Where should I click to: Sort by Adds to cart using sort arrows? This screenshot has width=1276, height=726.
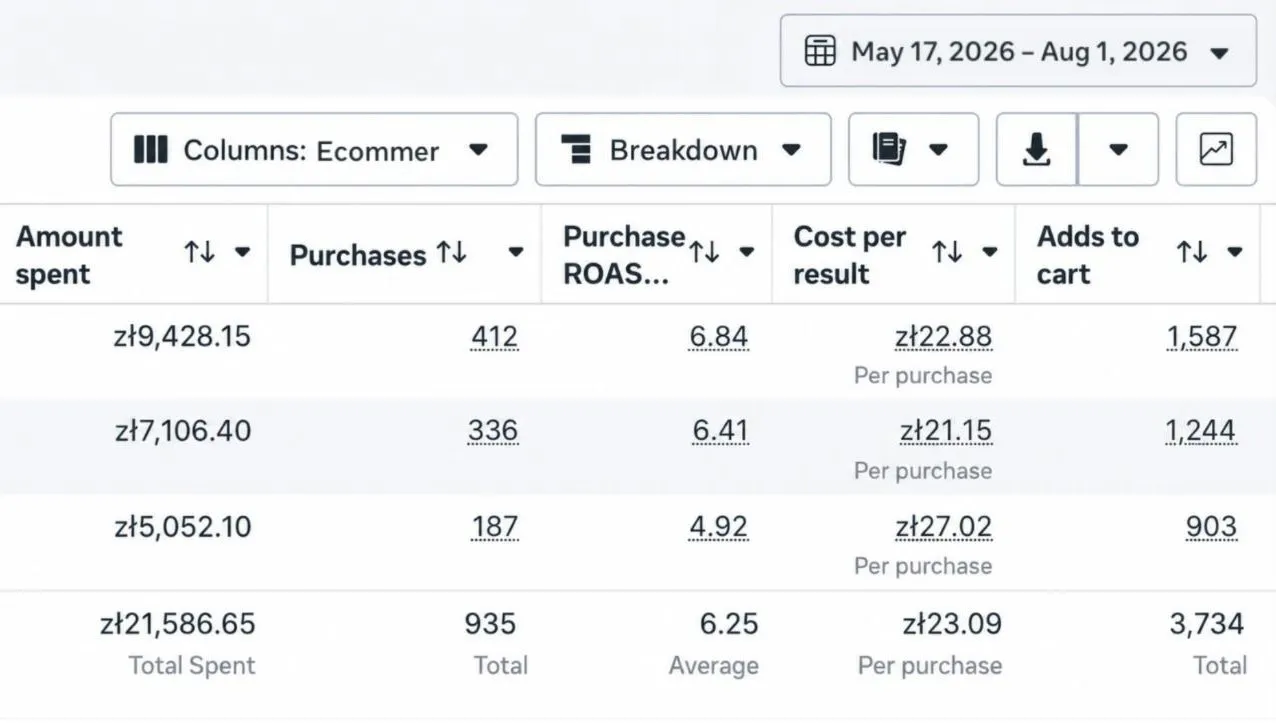1192,253
